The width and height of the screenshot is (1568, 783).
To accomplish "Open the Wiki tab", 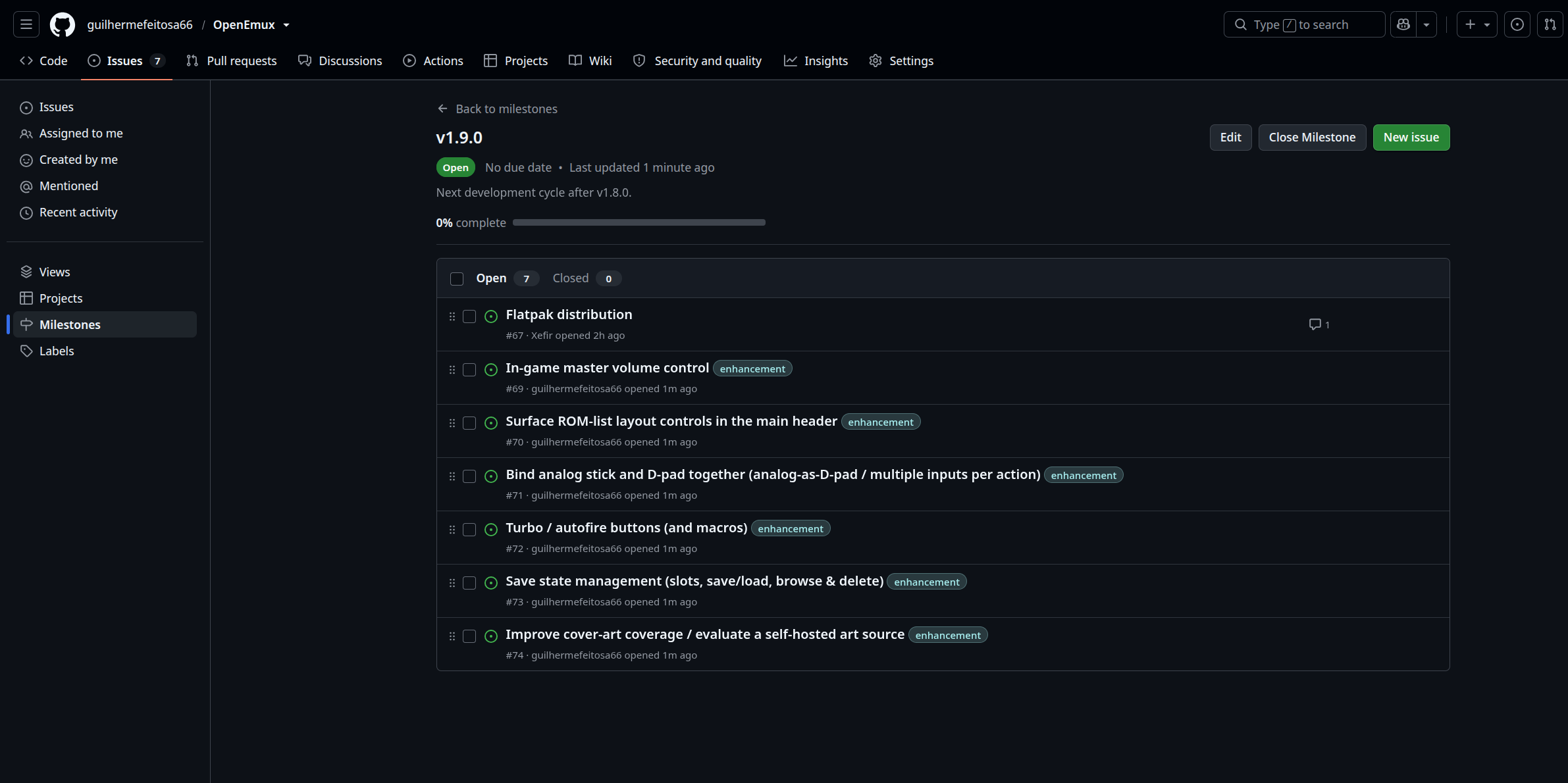I will point(590,61).
